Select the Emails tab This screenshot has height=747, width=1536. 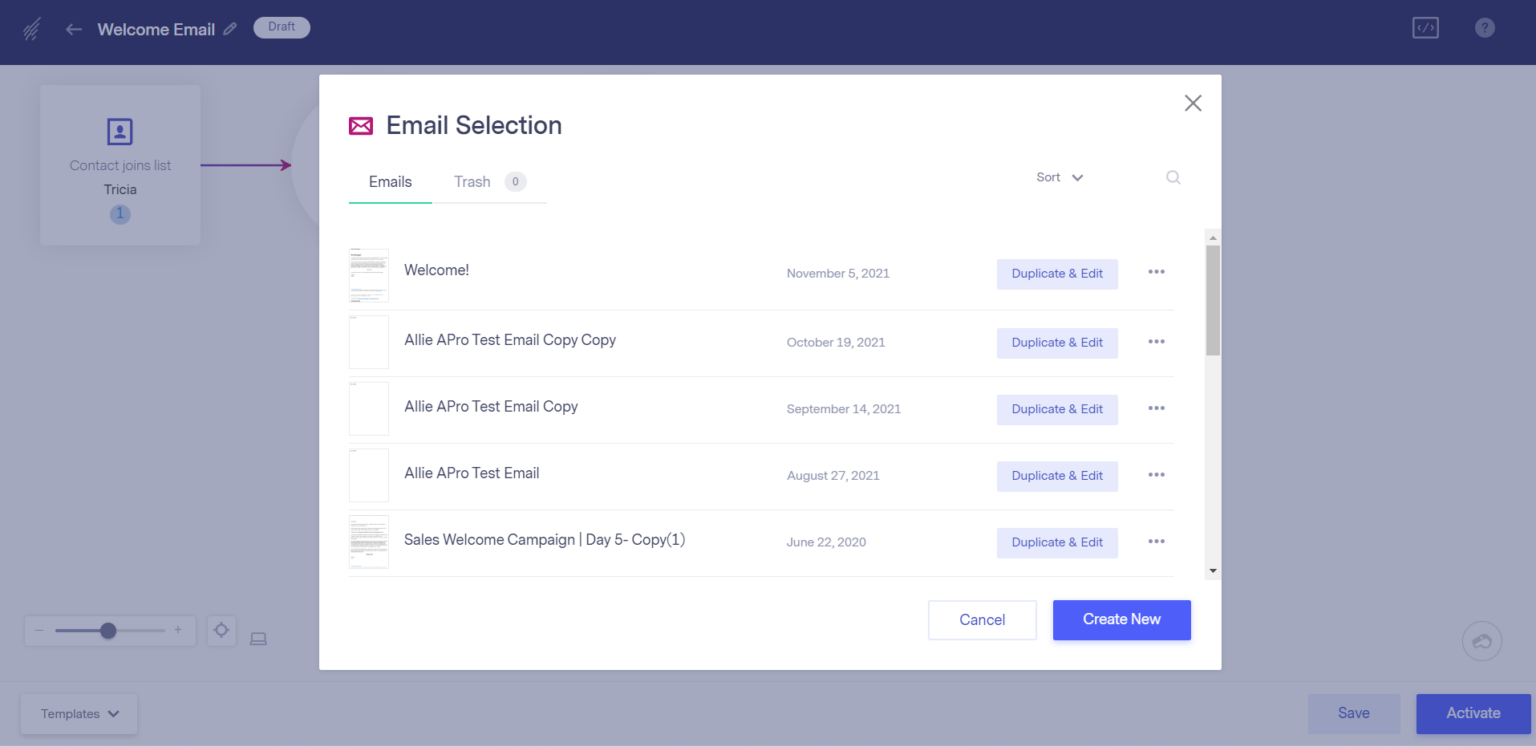coord(389,182)
